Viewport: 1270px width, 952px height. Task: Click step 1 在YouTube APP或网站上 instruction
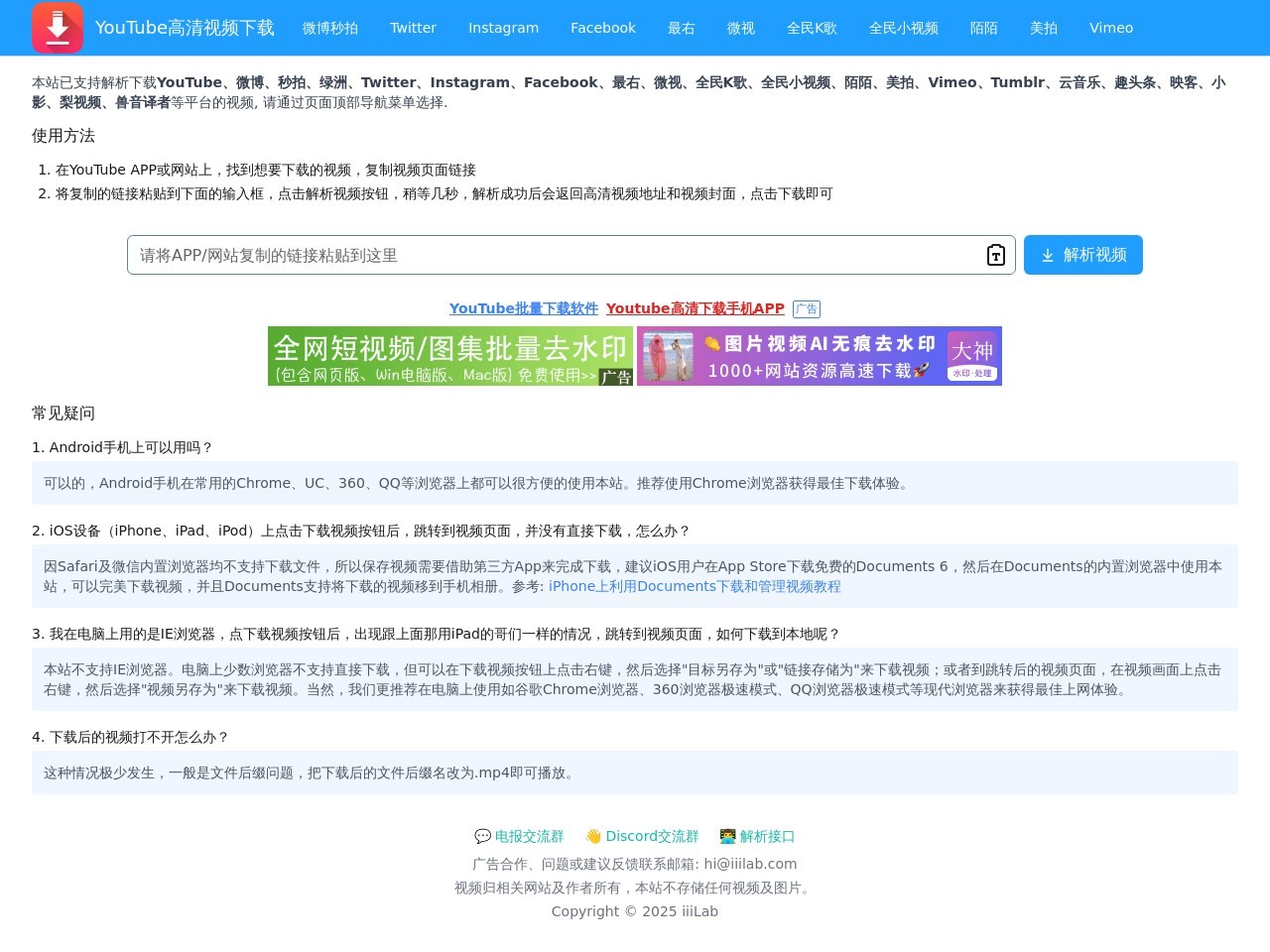coord(266,170)
